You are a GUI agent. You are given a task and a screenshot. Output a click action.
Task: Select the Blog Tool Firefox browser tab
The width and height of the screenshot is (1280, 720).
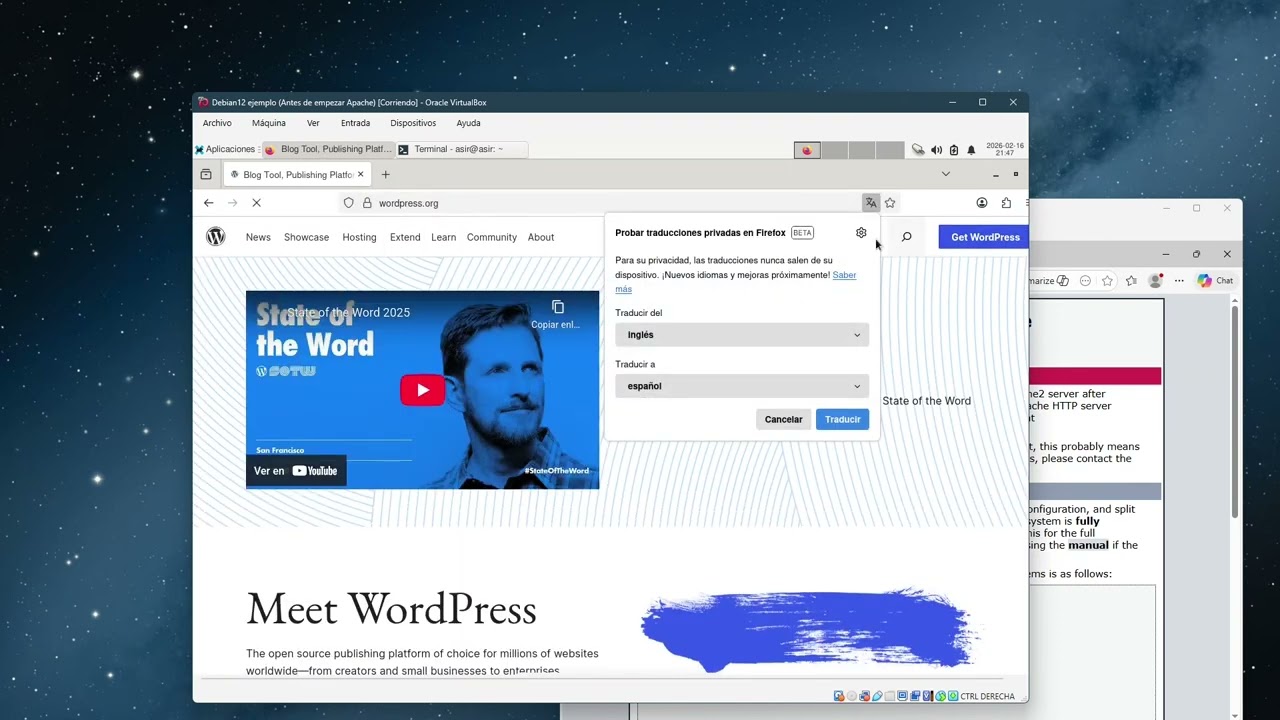click(x=298, y=175)
